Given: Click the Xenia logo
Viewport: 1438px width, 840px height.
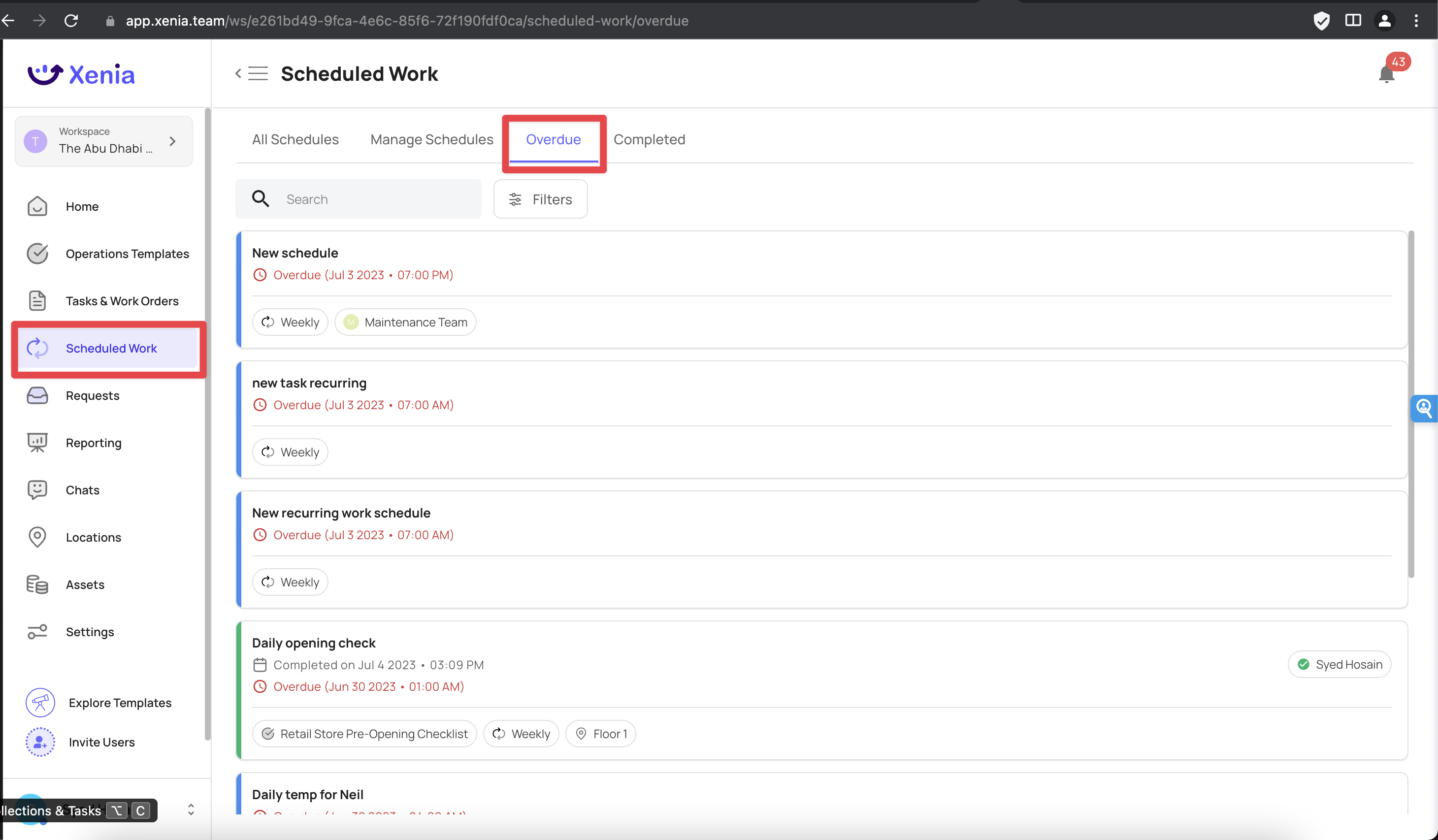Looking at the screenshot, I should pos(81,74).
